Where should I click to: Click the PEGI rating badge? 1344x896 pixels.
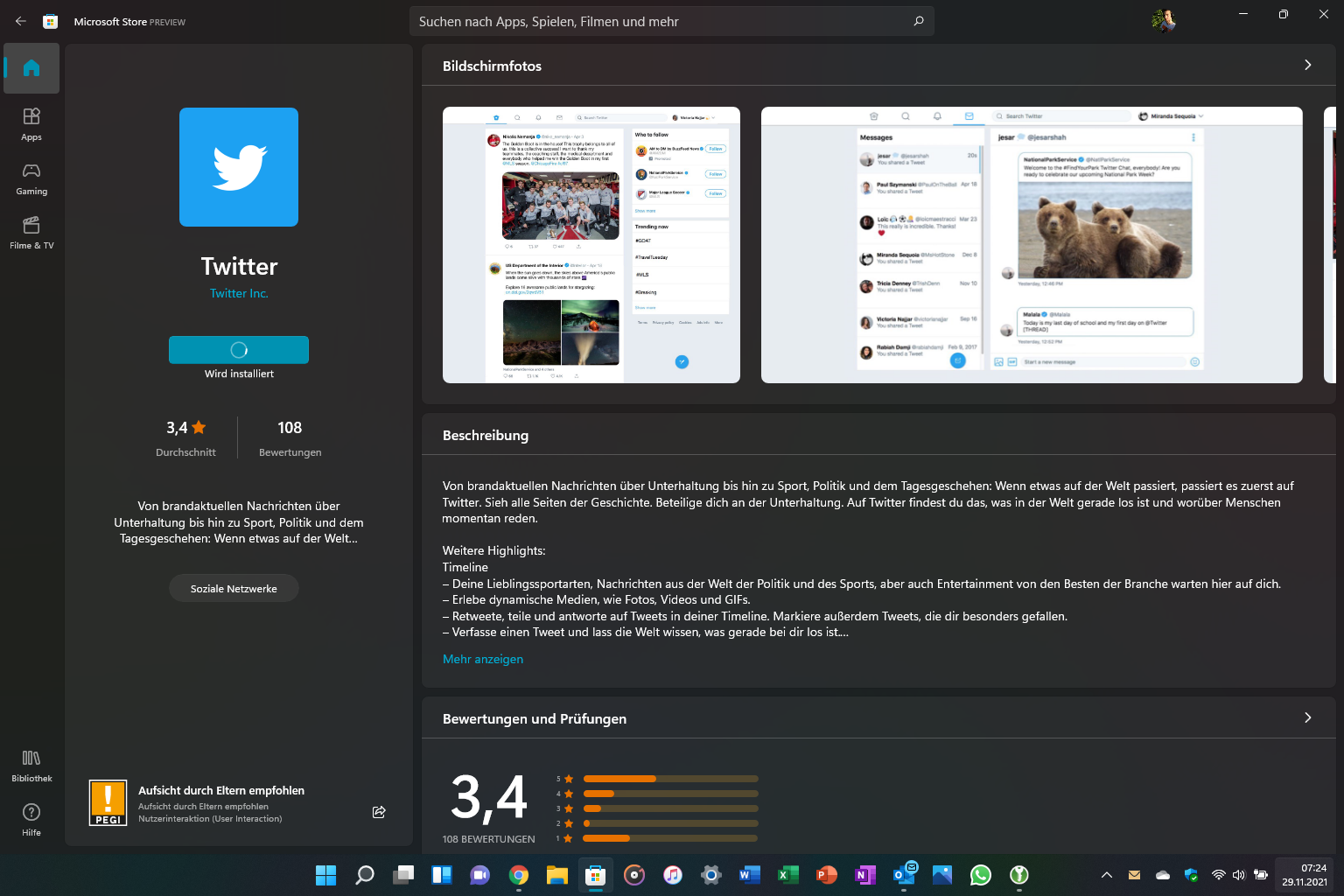coord(108,802)
